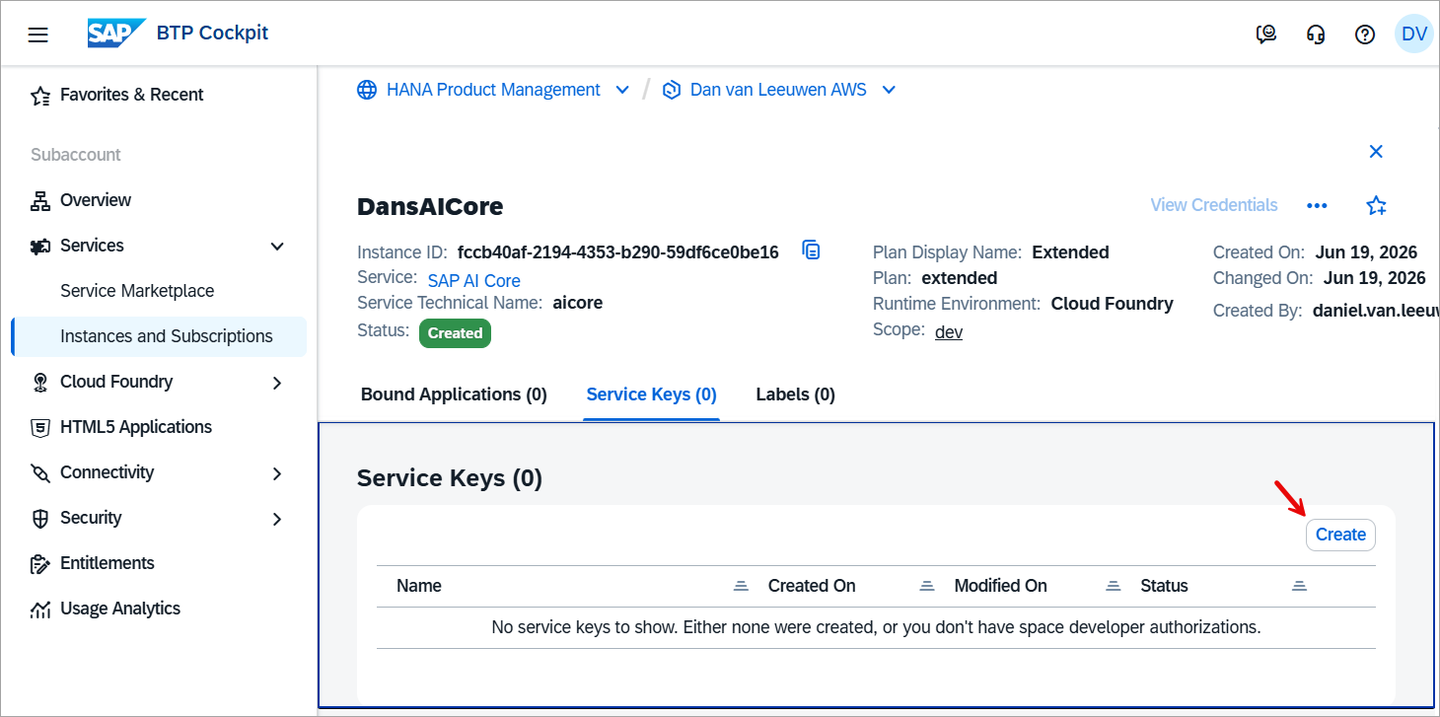
Task: Expand the Cloud Foundry section chevron
Action: pyautogui.click(x=278, y=382)
